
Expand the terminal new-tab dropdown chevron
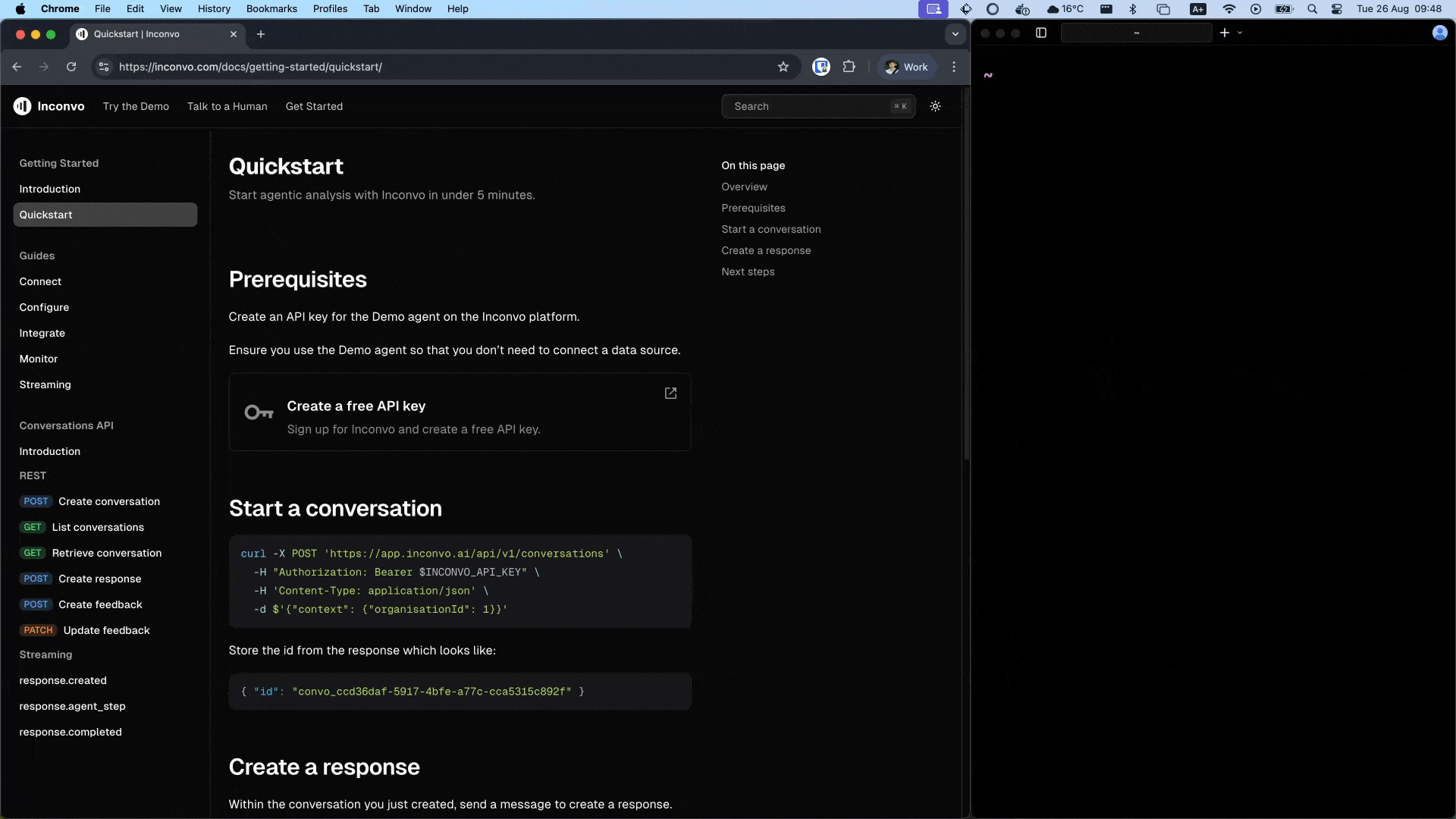[1240, 33]
